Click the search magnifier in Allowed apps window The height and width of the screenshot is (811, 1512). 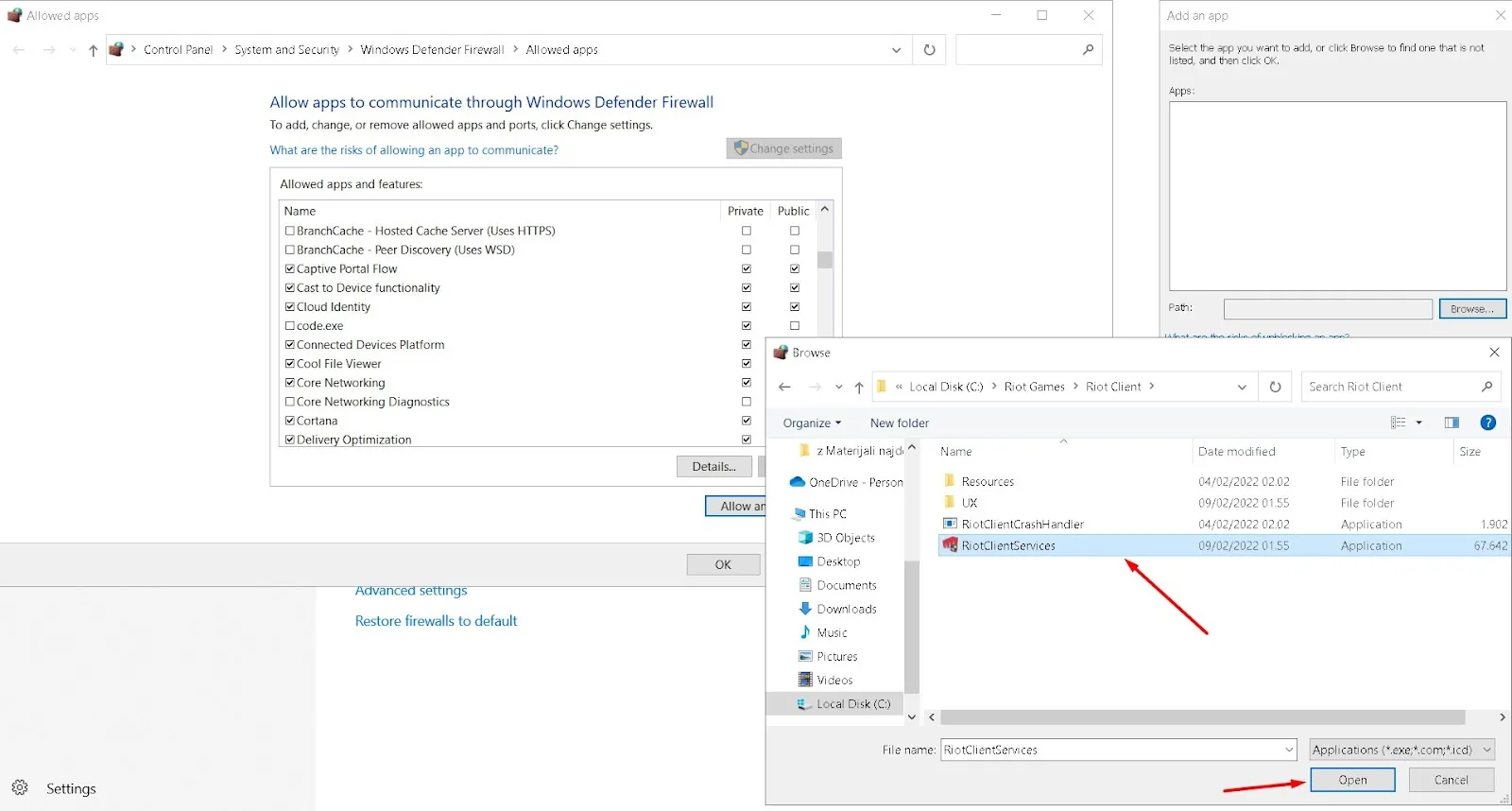tap(1088, 50)
